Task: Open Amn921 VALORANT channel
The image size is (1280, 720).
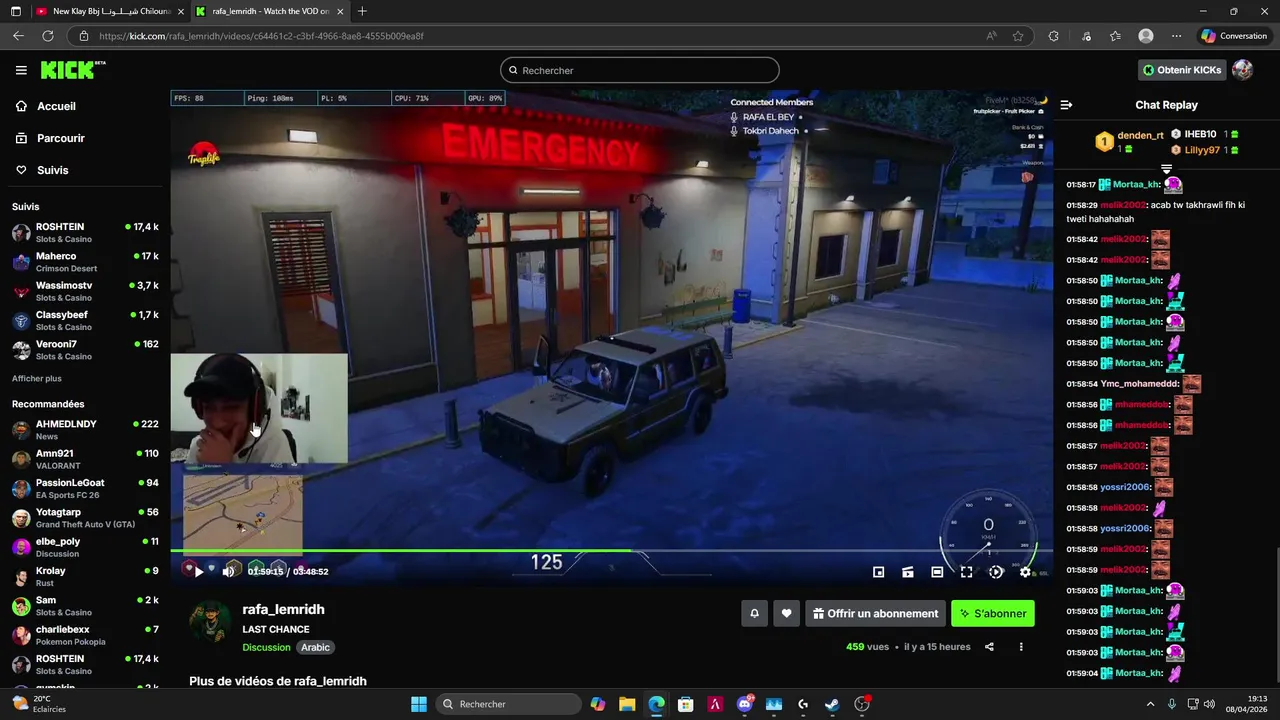Action: tap(85, 459)
